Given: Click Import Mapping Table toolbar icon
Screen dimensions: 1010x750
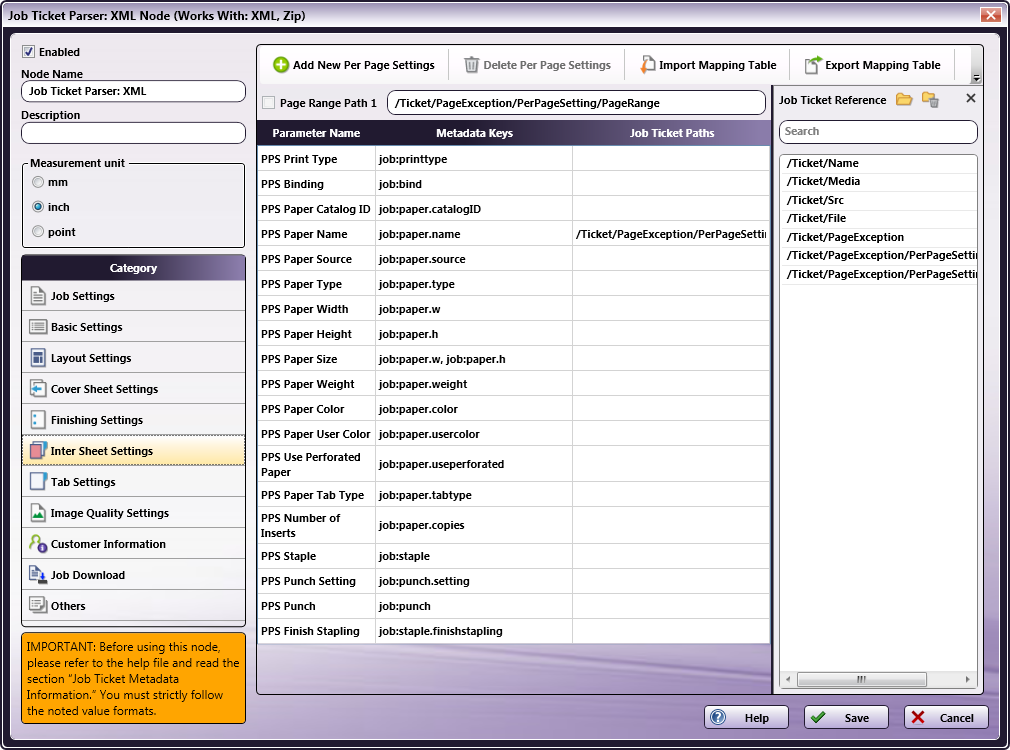Looking at the screenshot, I should tap(648, 65).
